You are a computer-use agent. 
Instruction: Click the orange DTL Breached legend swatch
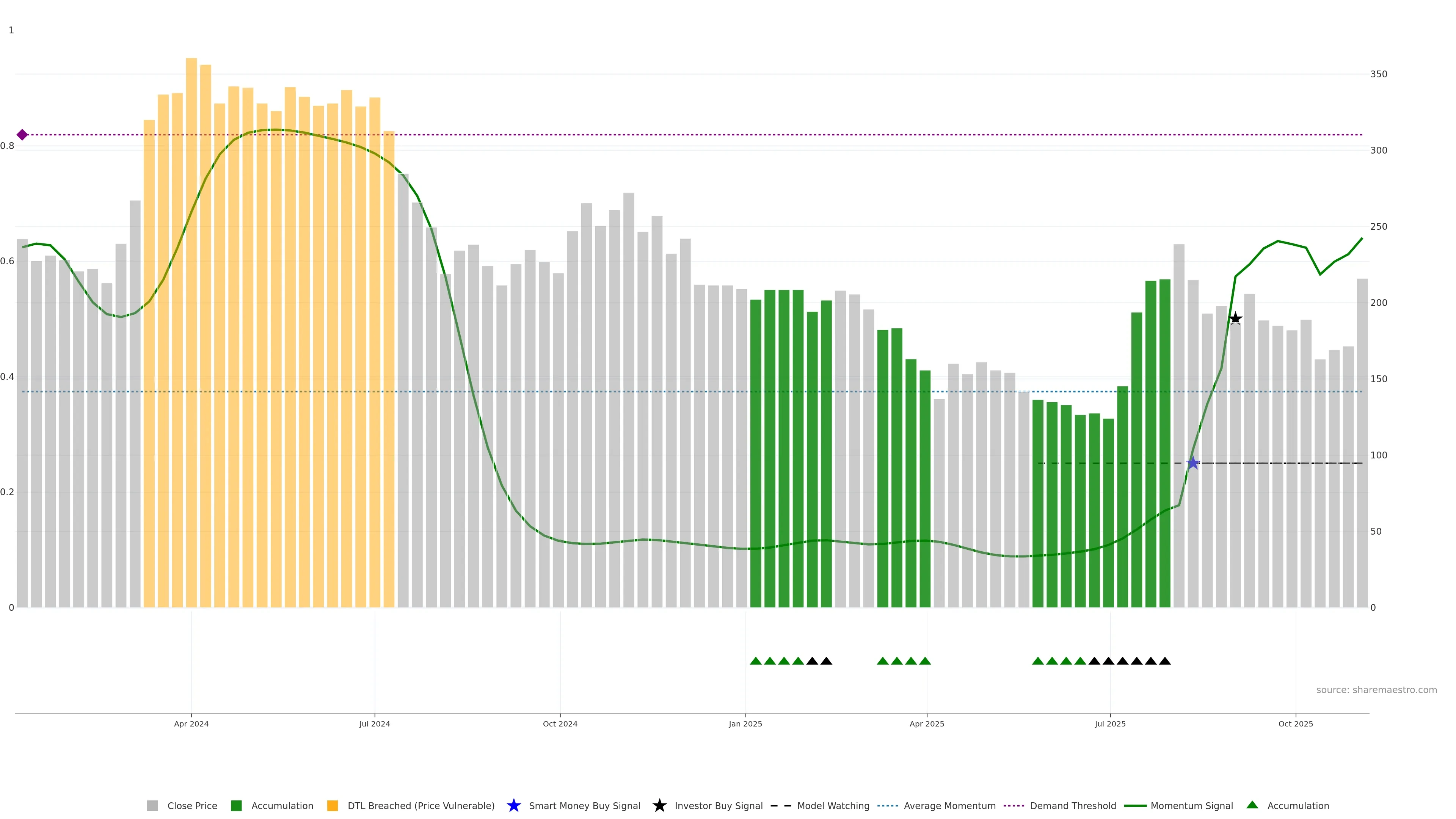[x=333, y=805]
